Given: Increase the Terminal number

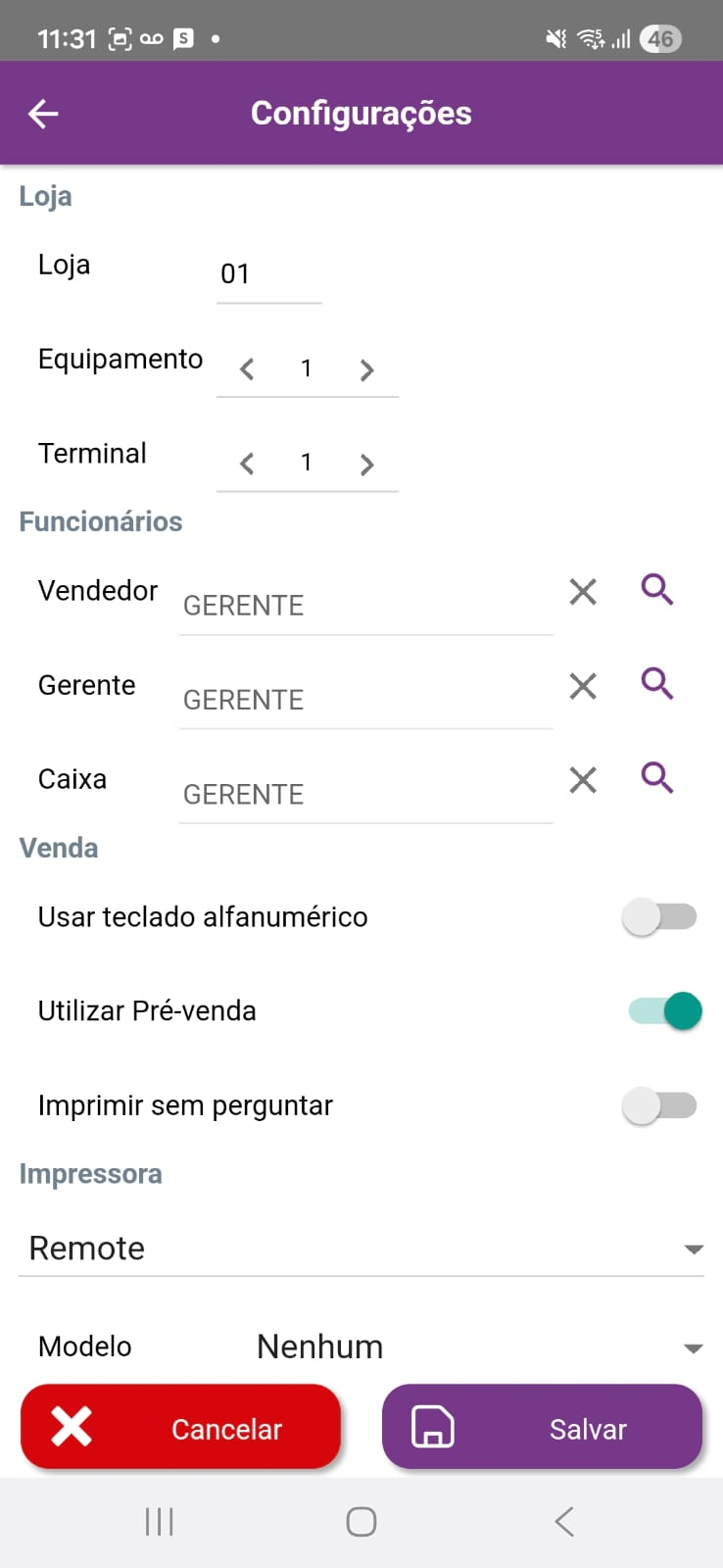Looking at the screenshot, I should click(367, 464).
